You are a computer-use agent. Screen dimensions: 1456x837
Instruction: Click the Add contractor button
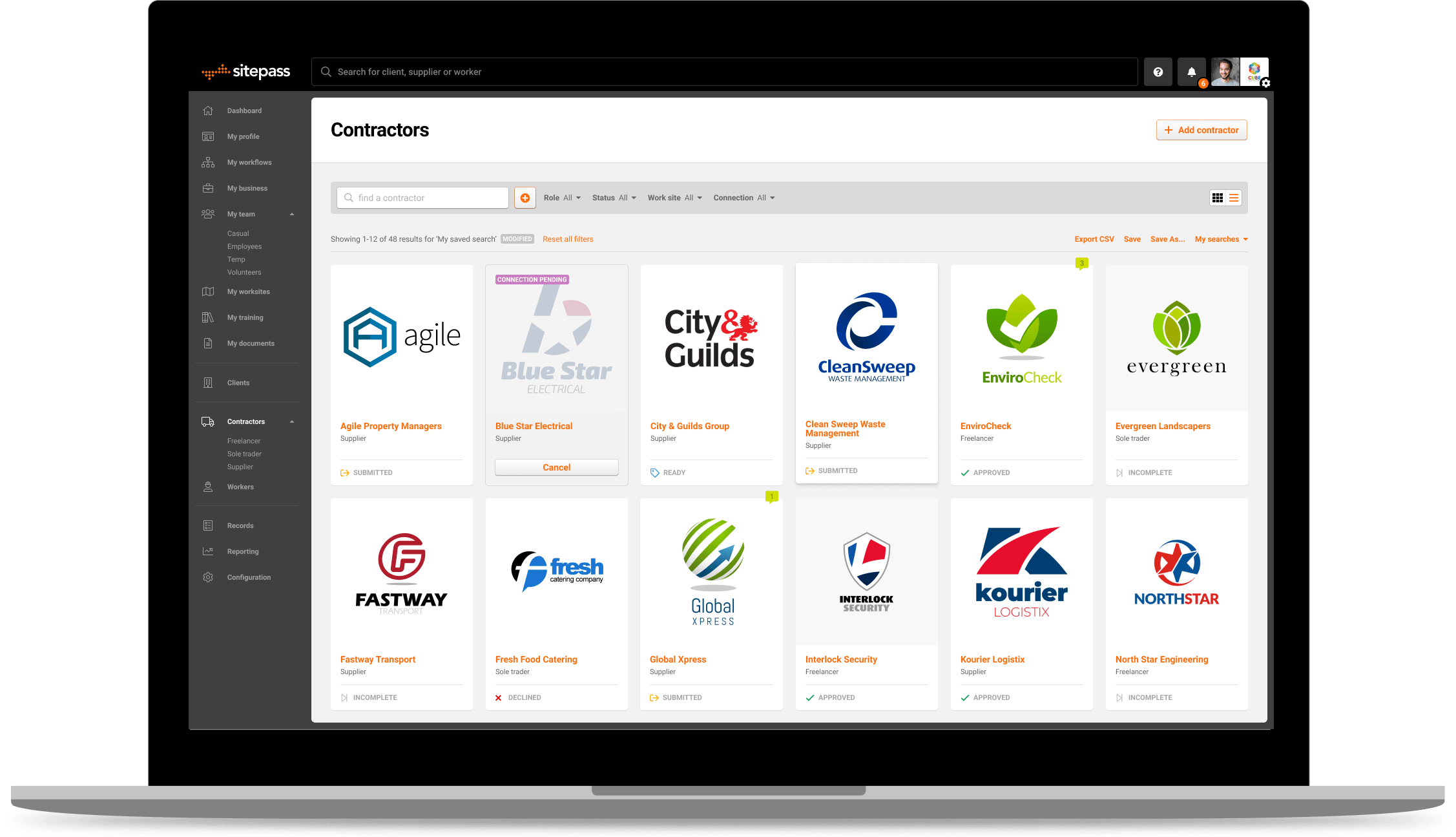coord(1202,130)
